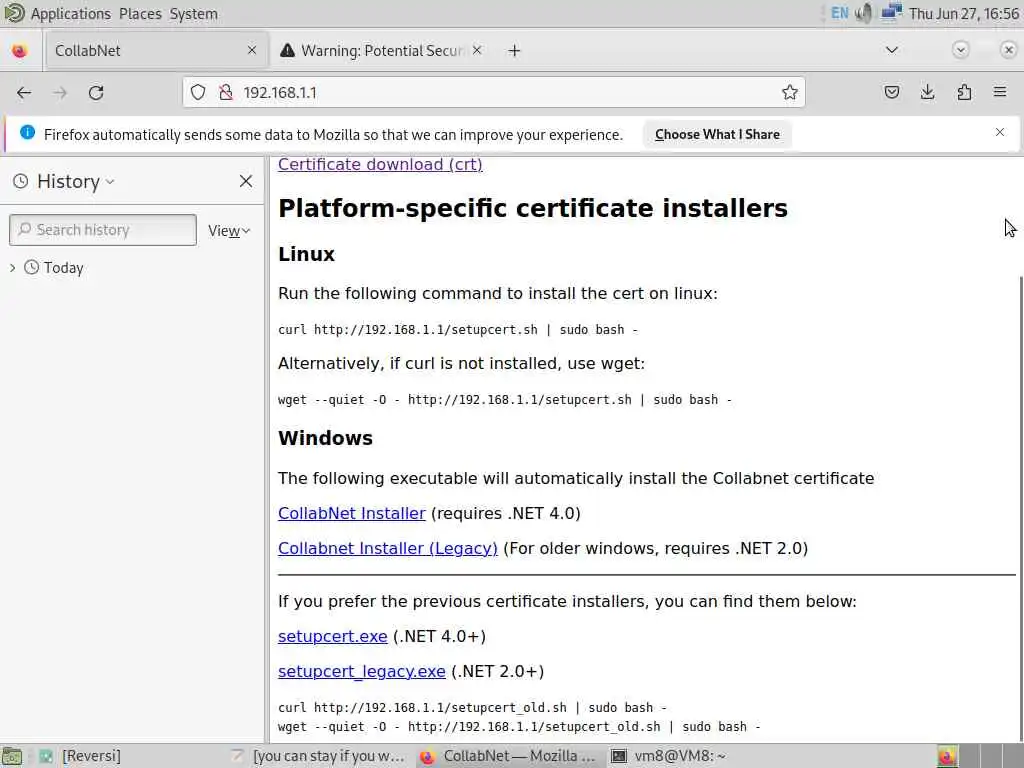Screen dimensions: 1024x768
Task: Click the wget setupcert_old.sh command line
Action: click(519, 727)
